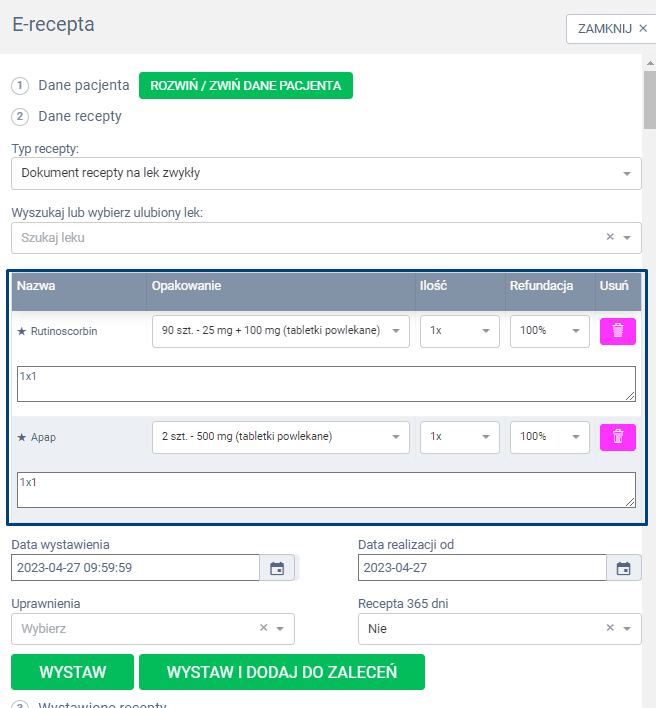Clear the Uprawnienia selection with X
The image size is (656, 708).
(263, 629)
